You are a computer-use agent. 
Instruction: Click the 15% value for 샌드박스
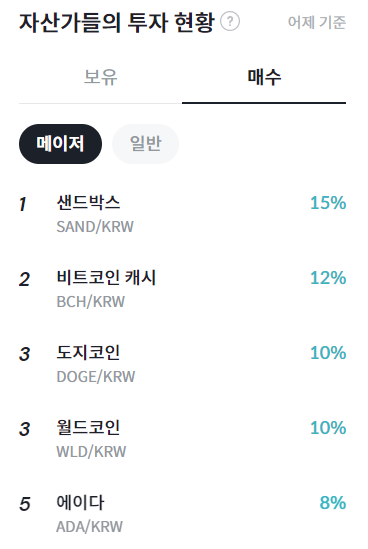pyautogui.click(x=328, y=203)
